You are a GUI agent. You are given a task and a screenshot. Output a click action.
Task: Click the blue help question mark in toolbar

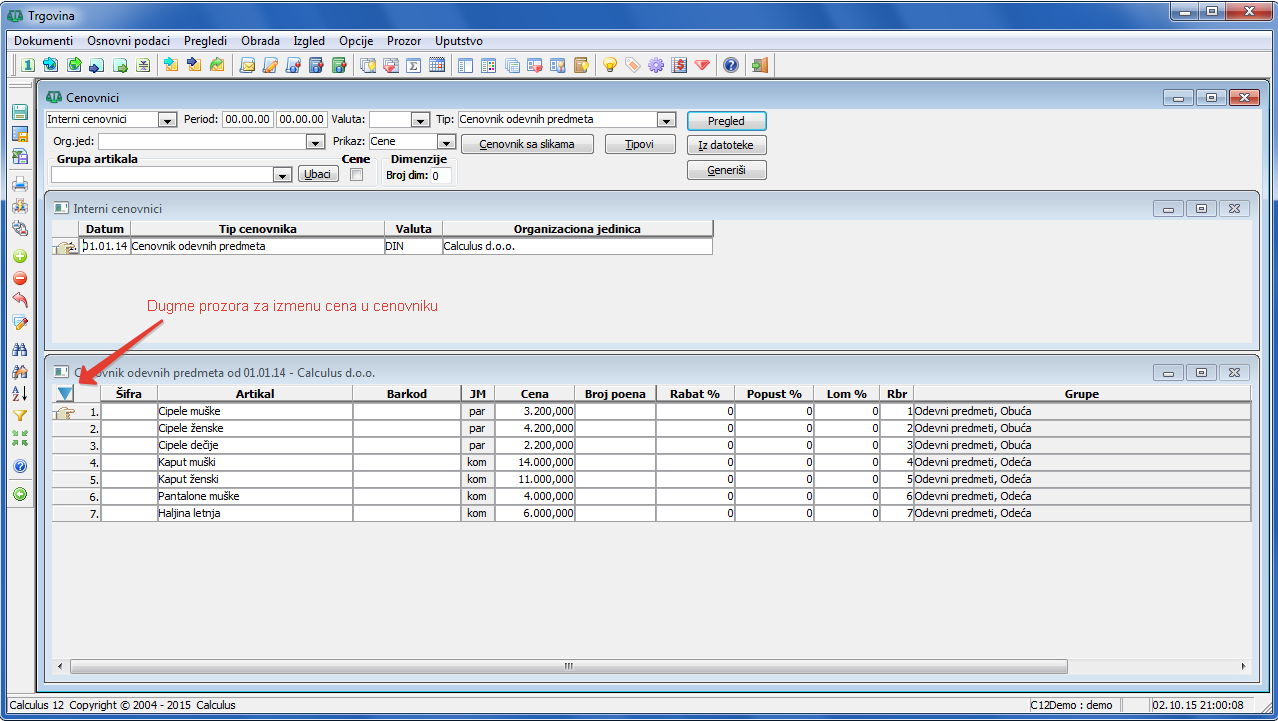(731, 66)
